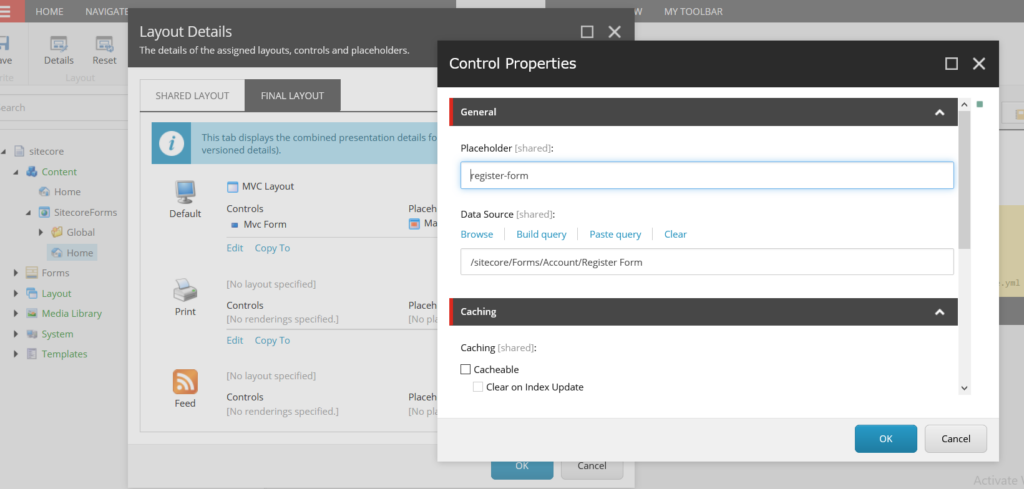Click the Mvc Form rendering icon
This screenshot has height=489, width=1024.
(x=234, y=225)
